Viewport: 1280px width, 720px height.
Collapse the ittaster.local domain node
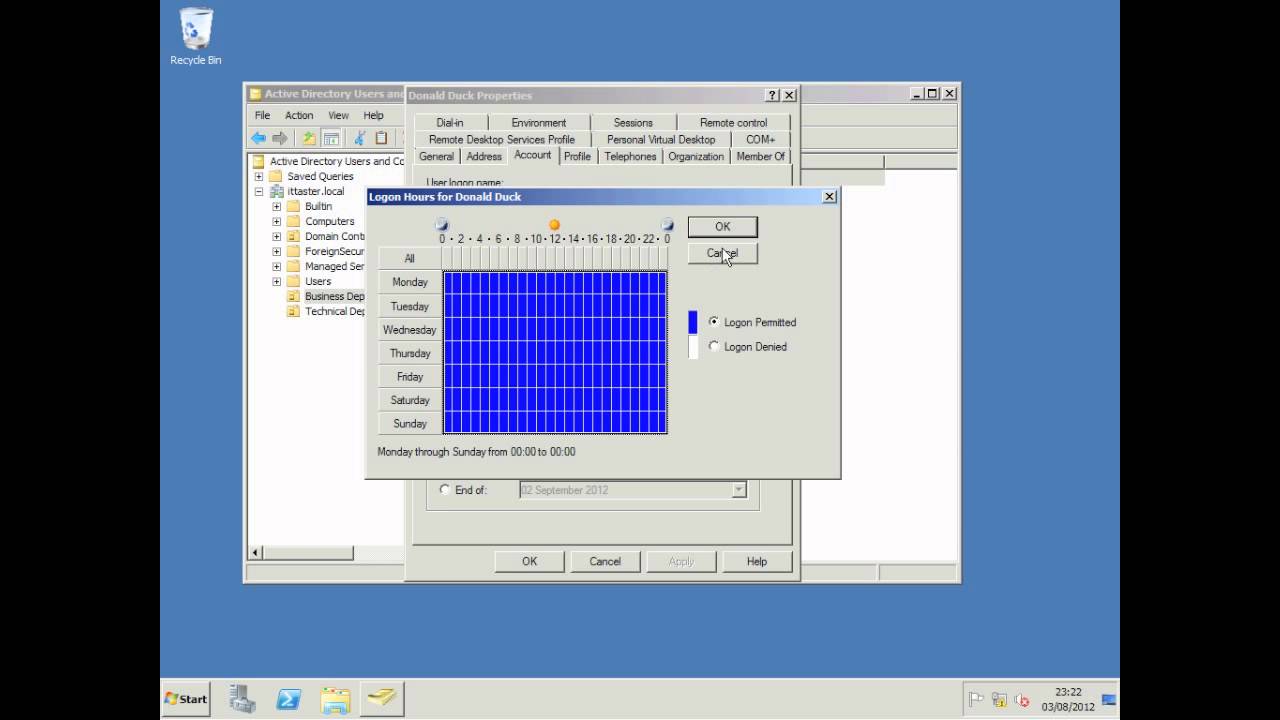click(258, 191)
